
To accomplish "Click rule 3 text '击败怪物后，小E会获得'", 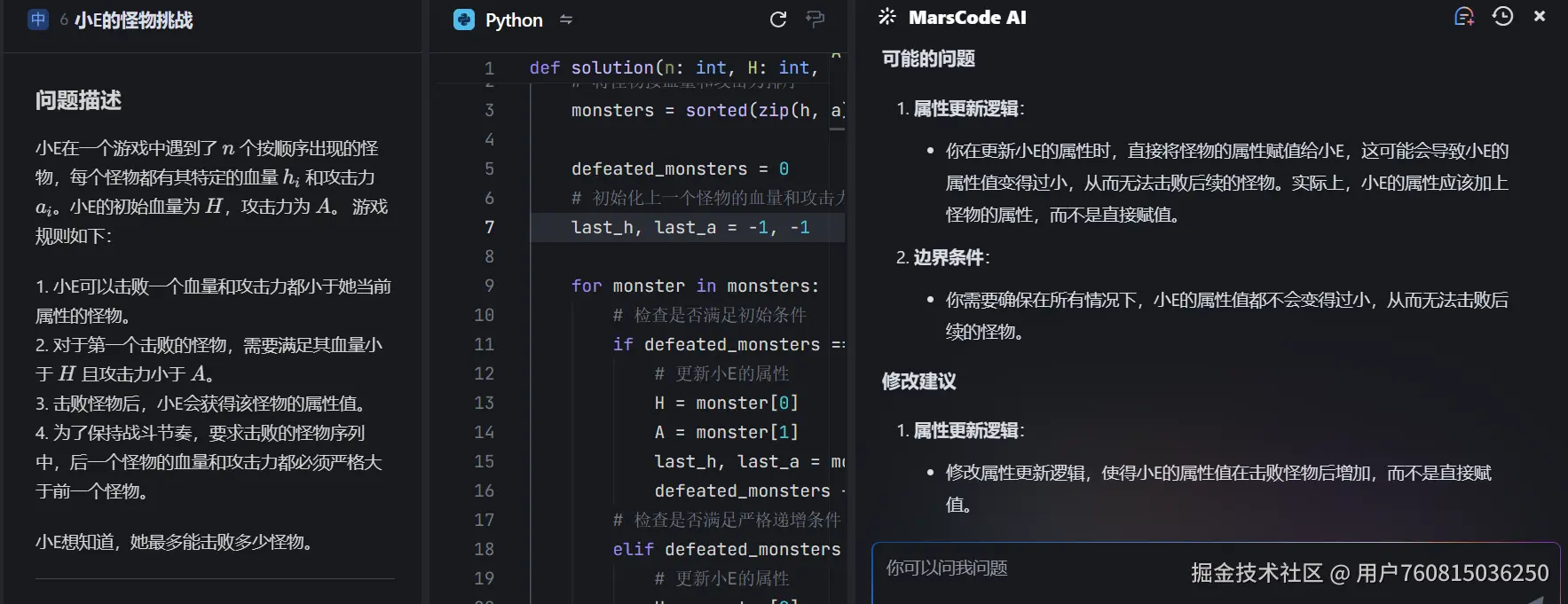I will point(203,404).
